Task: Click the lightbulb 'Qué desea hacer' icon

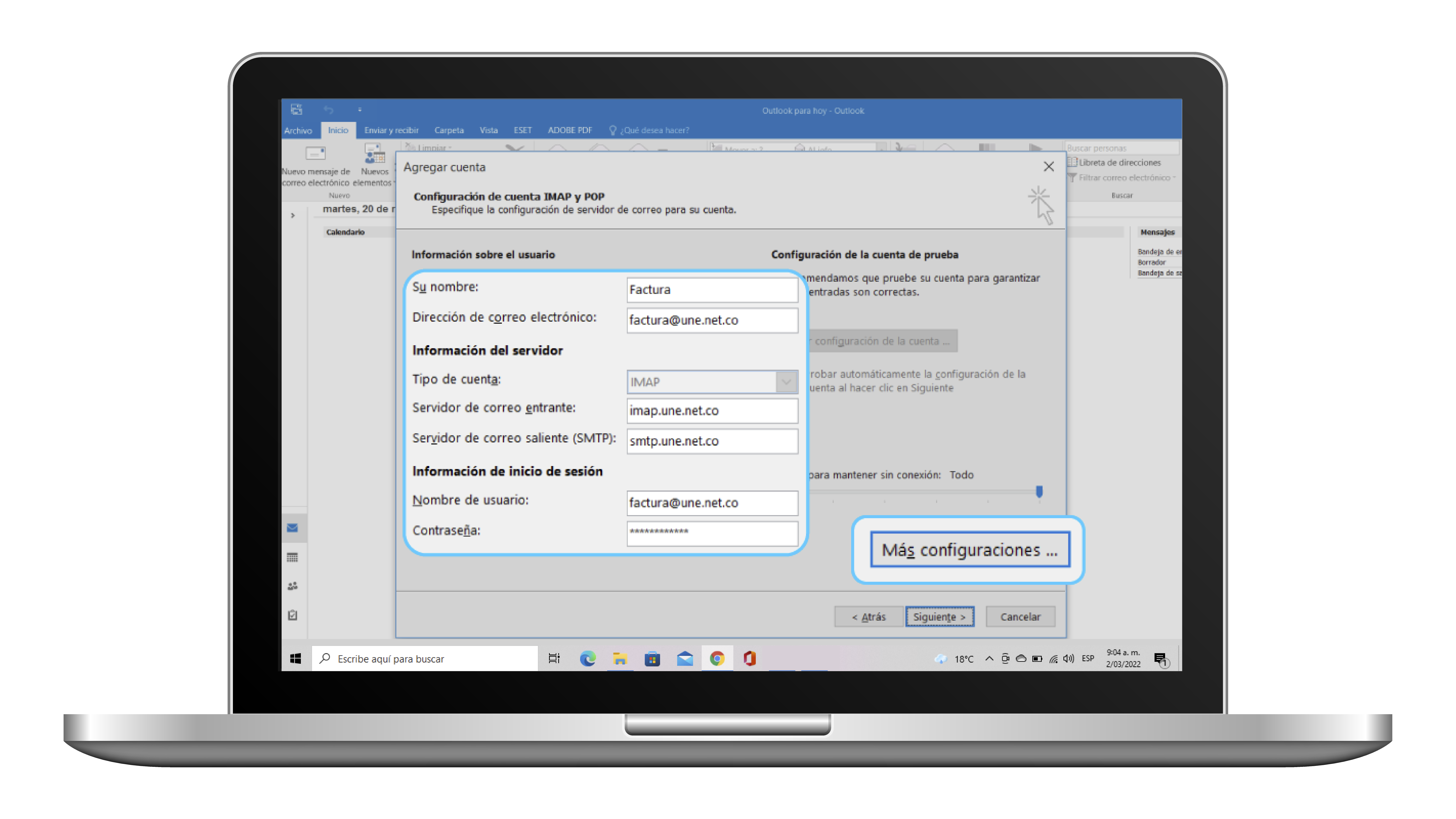Action: [x=612, y=130]
